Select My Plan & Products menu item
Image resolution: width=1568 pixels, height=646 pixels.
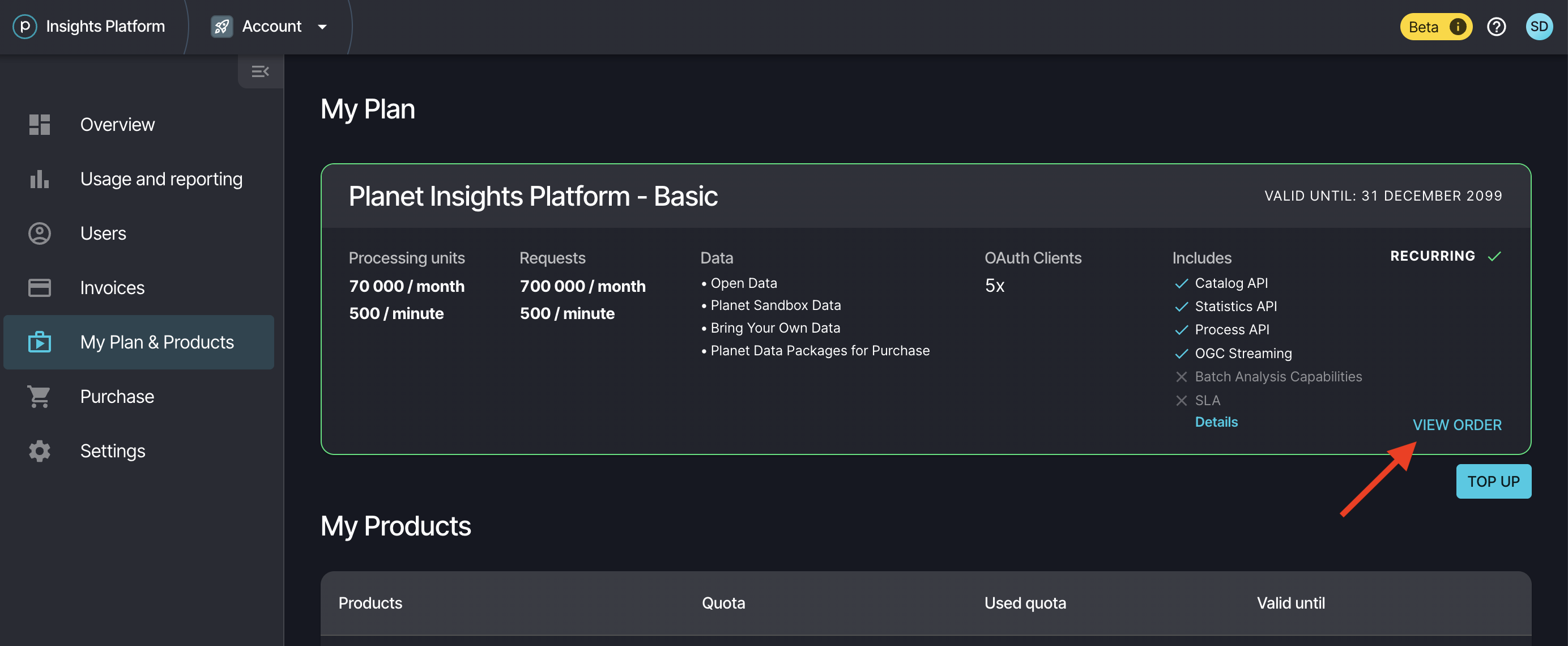(139, 342)
